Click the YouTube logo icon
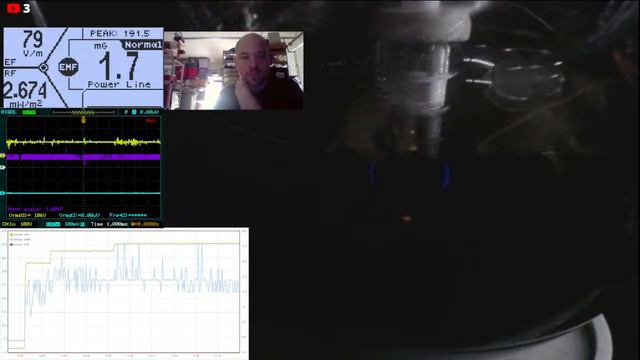The height and width of the screenshot is (360, 640). coord(13,8)
